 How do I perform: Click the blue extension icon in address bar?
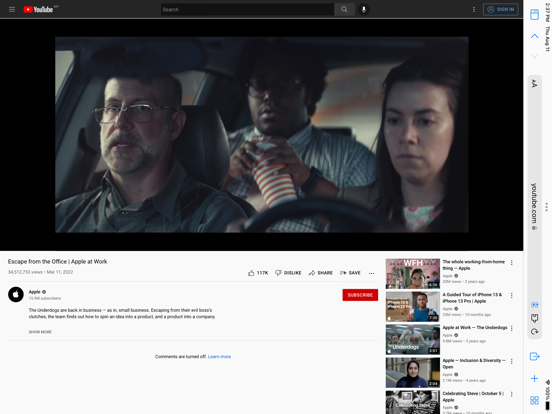tap(534, 305)
